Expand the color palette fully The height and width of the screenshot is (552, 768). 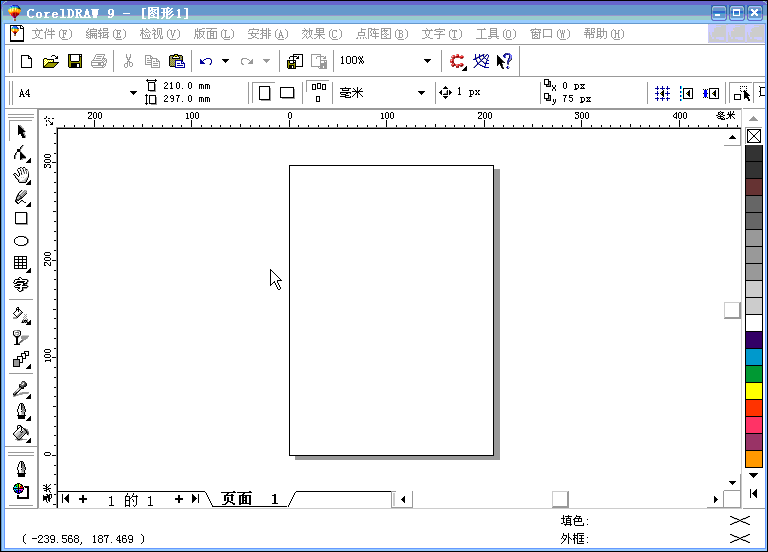(x=754, y=493)
